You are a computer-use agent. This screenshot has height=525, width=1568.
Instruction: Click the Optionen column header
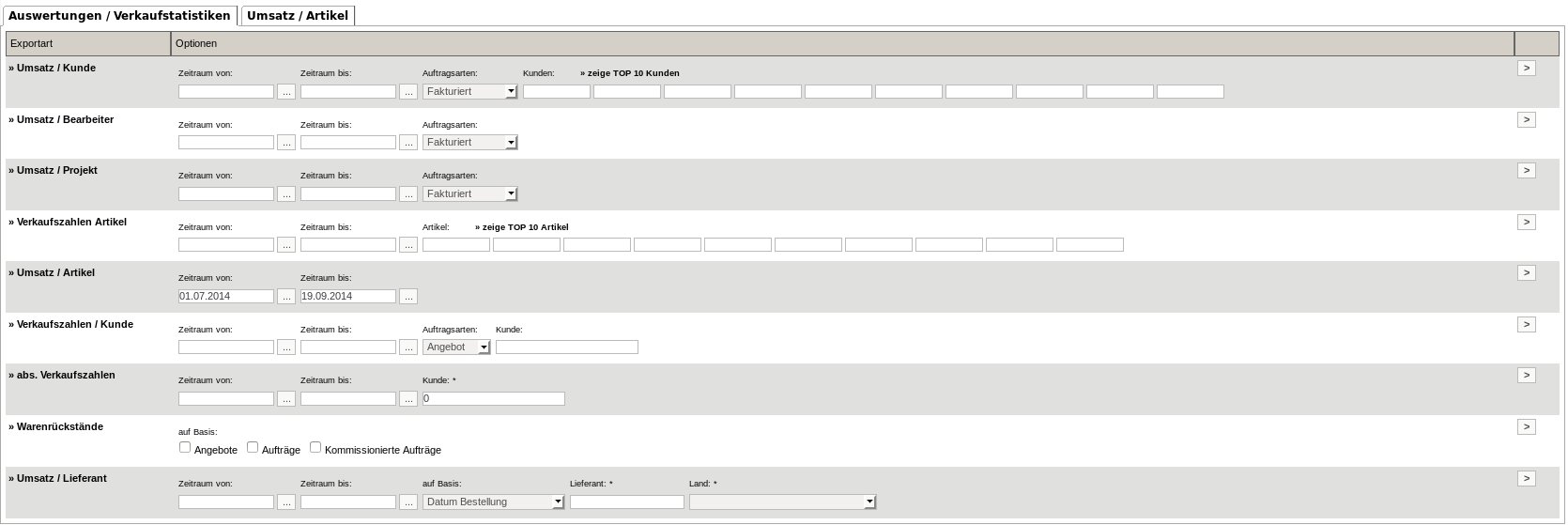[842, 43]
